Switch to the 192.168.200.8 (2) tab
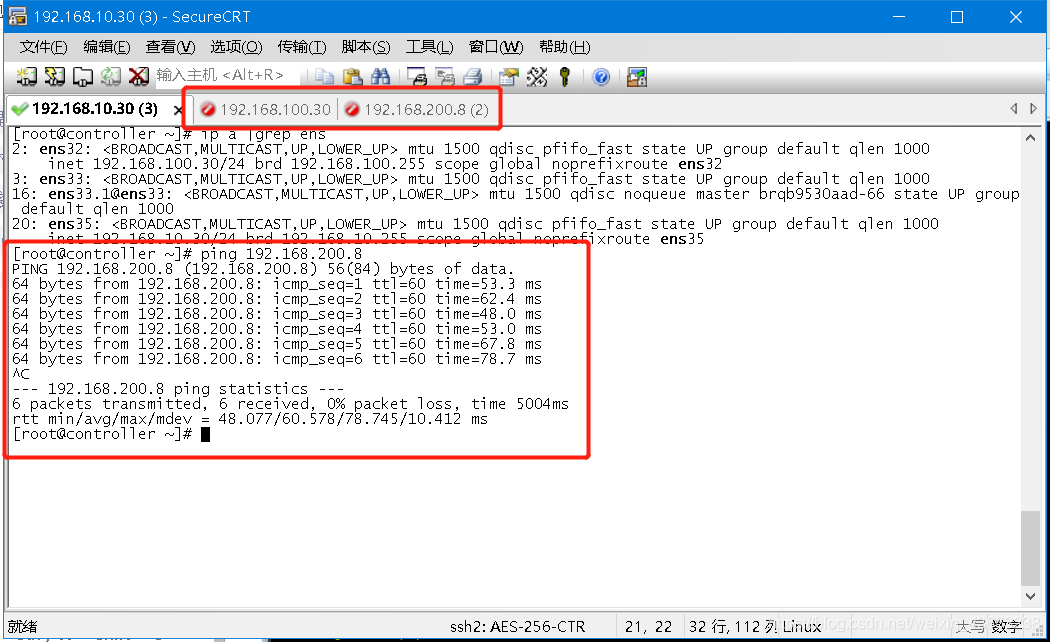Viewport: 1050px width, 642px height. pyautogui.click(x=417, y=109)
